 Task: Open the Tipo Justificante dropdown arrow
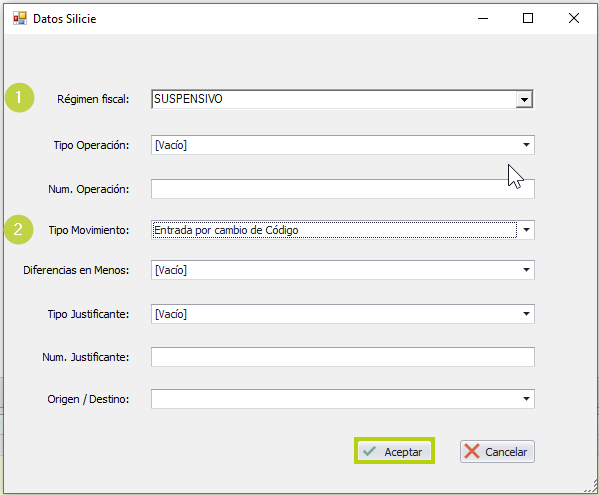[526, 314]
